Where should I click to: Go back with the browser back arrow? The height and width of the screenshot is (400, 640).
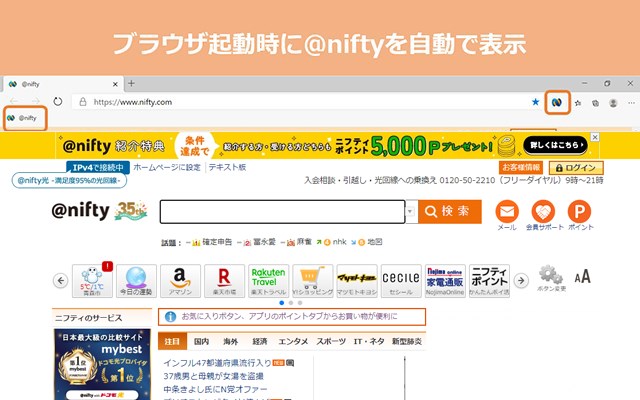click(x=14, y=101)
